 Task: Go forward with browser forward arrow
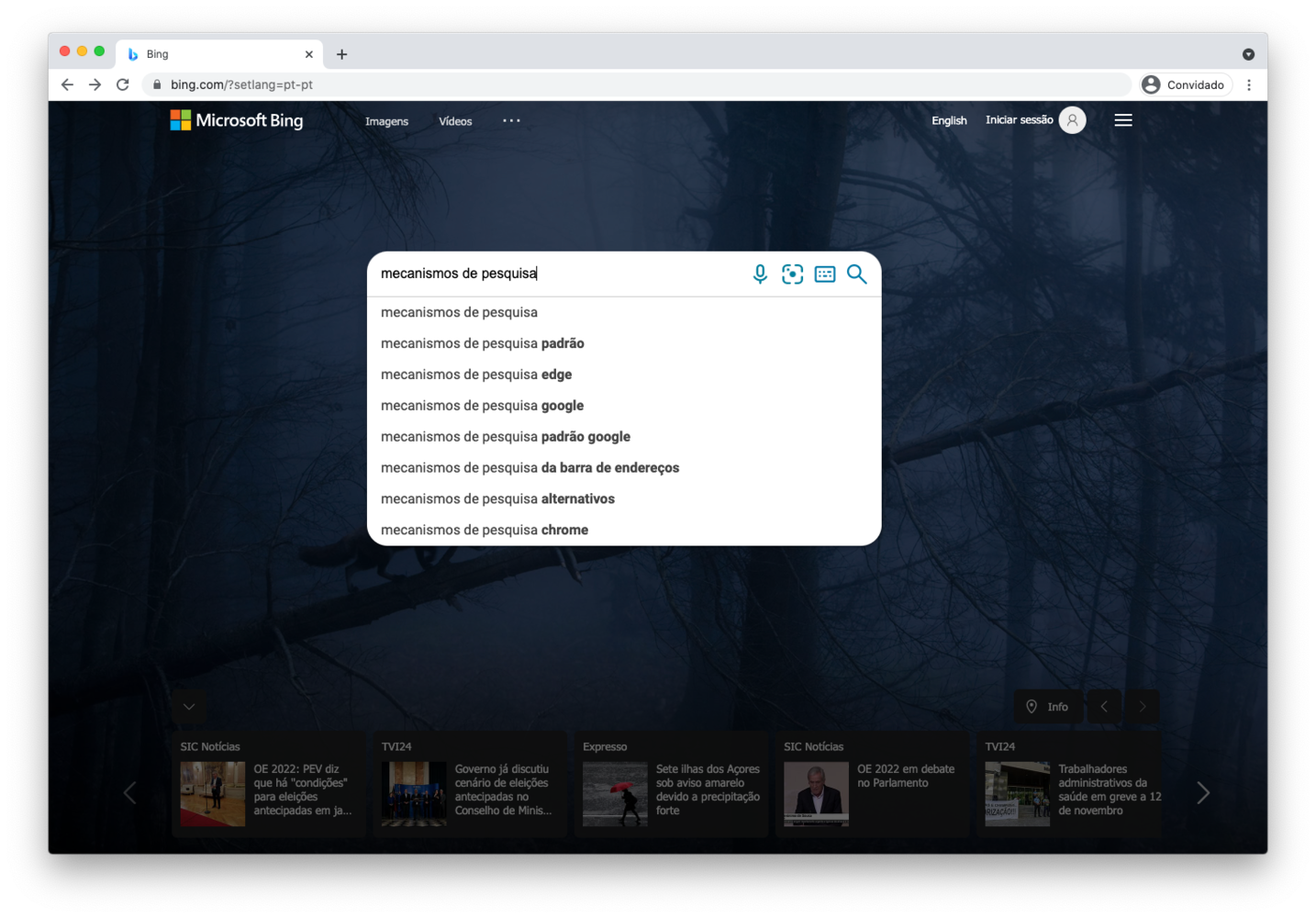(x=95, y=84)
